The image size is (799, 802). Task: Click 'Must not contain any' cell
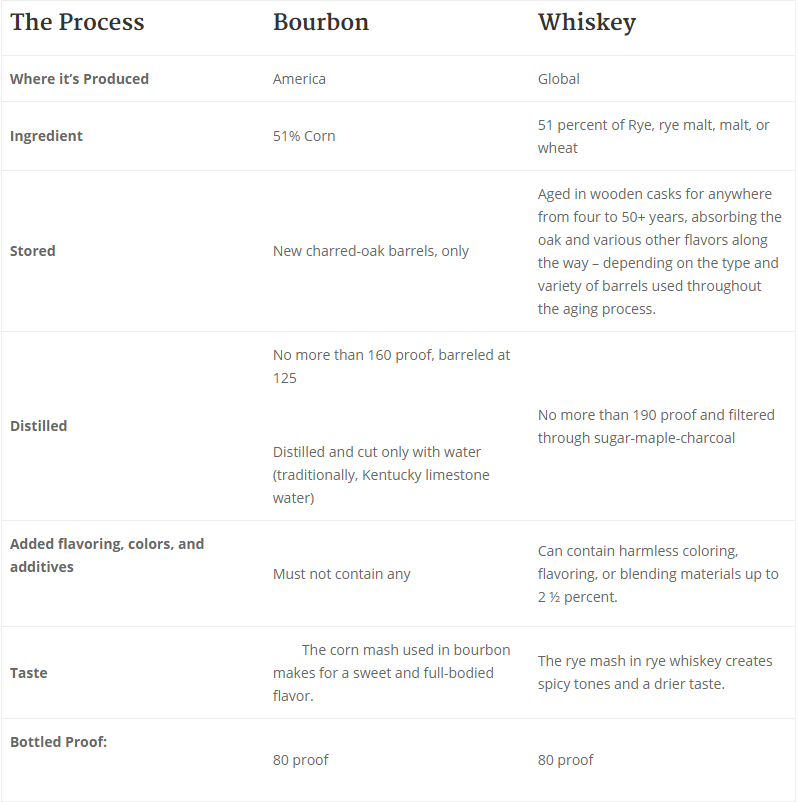click(x=341, y=574)
